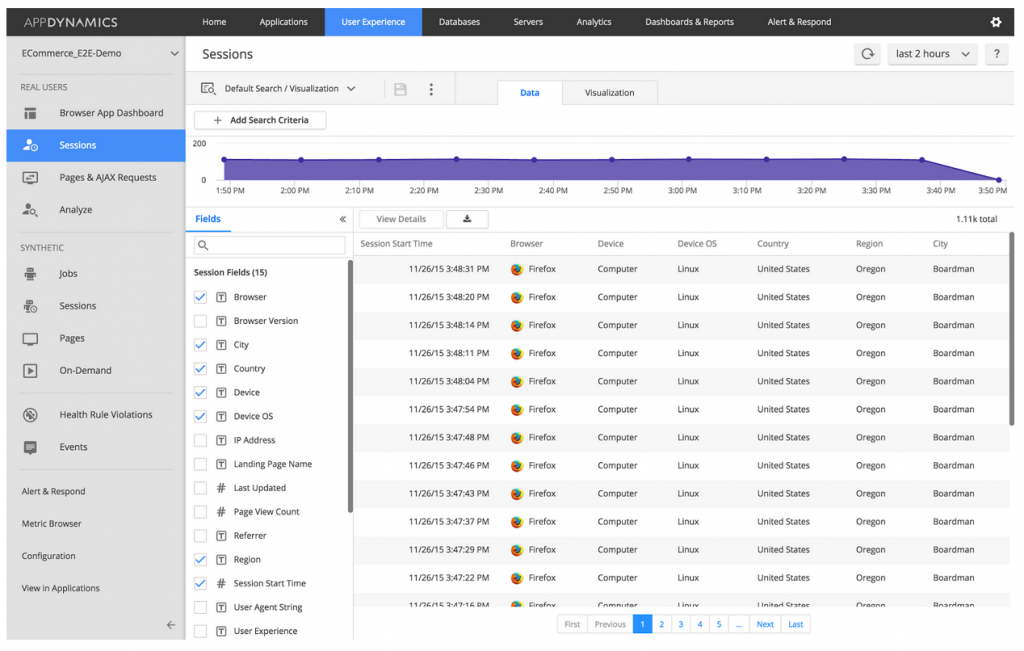Screen dimensions: 1024x651
Task: Click synthetic Sessions icon
Action: click(x=30, y=306)
